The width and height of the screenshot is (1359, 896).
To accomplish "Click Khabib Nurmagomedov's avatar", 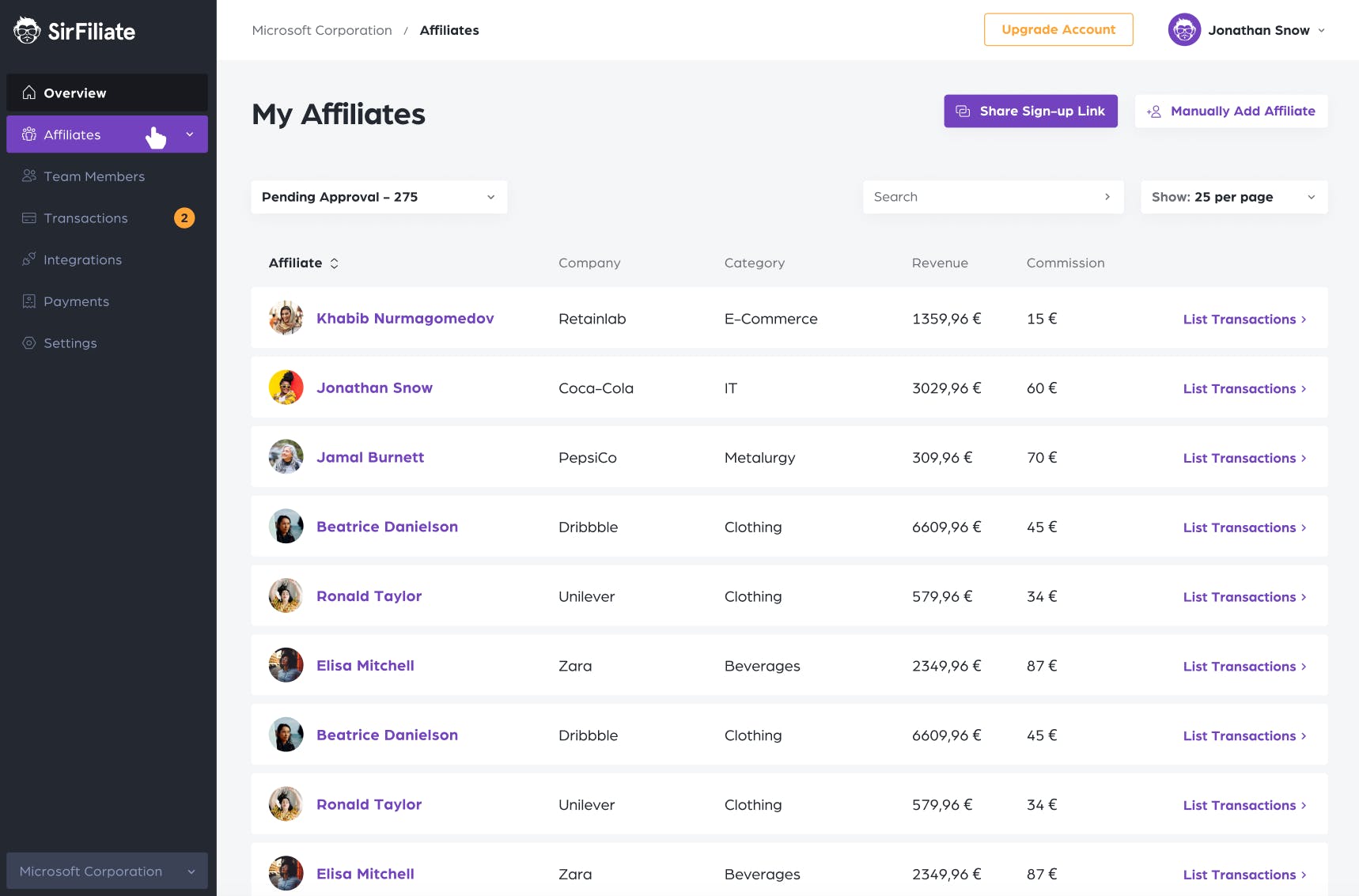I will tap(286, 318).
